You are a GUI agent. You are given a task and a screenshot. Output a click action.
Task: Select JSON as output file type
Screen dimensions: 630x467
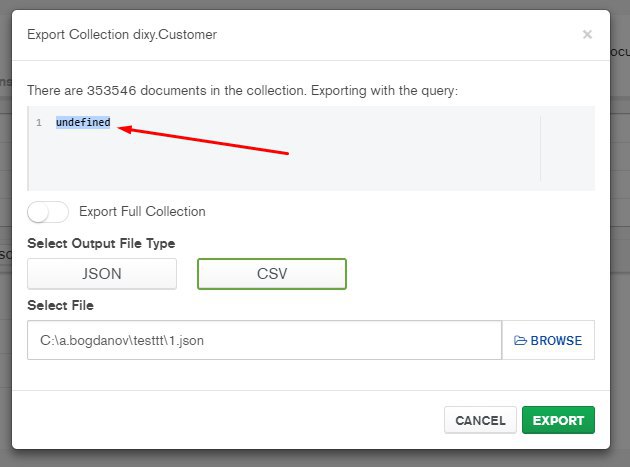(x=102, y=274)
